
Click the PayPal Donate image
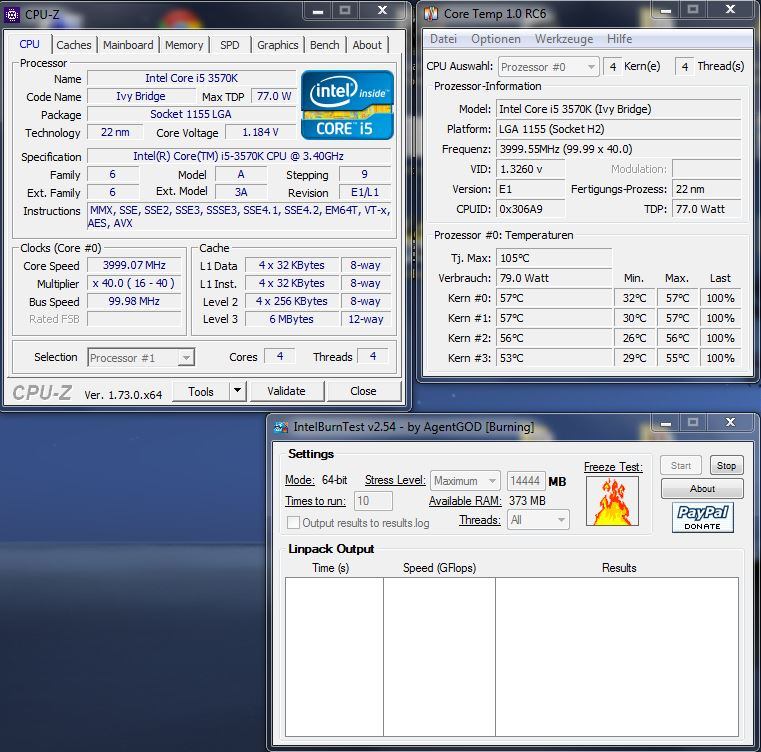(x=702, y=518)
